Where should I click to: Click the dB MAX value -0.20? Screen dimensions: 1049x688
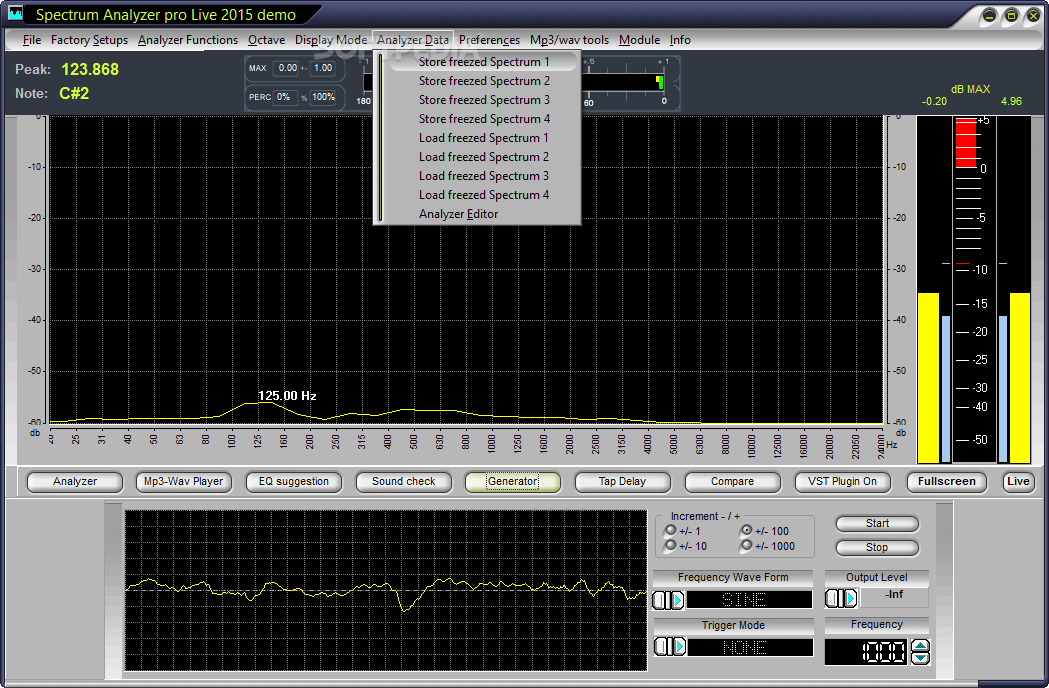pyautogui.click(x=934, y=102)
